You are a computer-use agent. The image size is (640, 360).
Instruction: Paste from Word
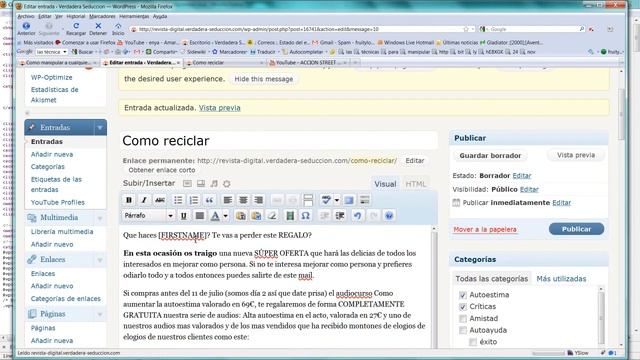coord(256,216)
